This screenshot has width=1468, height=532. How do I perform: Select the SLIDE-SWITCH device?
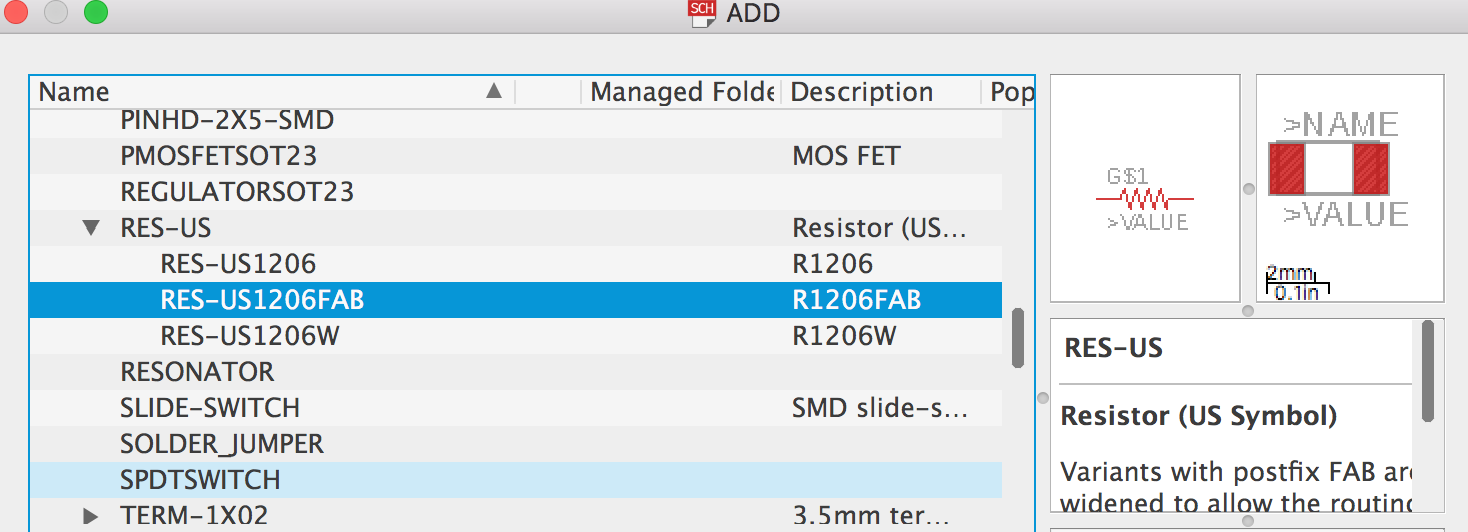(210, 408)
